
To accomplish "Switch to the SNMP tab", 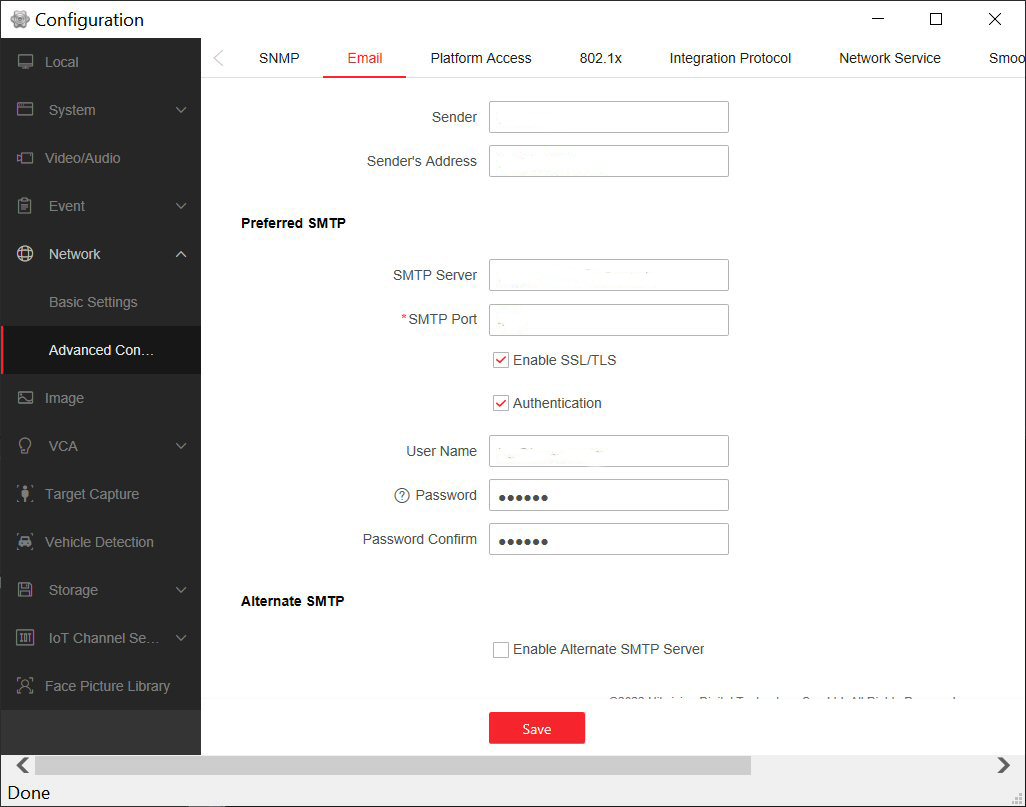I will pyautogui.click(x=279, y=58).
